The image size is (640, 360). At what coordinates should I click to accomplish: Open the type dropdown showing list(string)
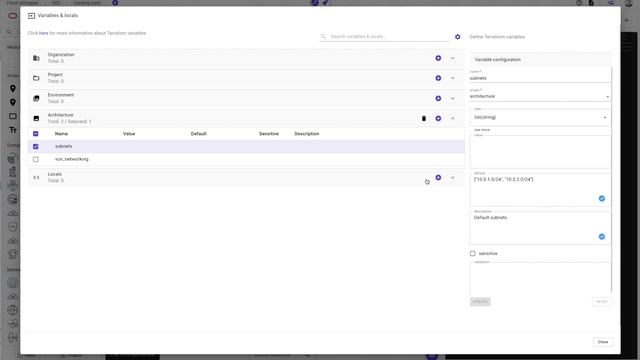540,117
